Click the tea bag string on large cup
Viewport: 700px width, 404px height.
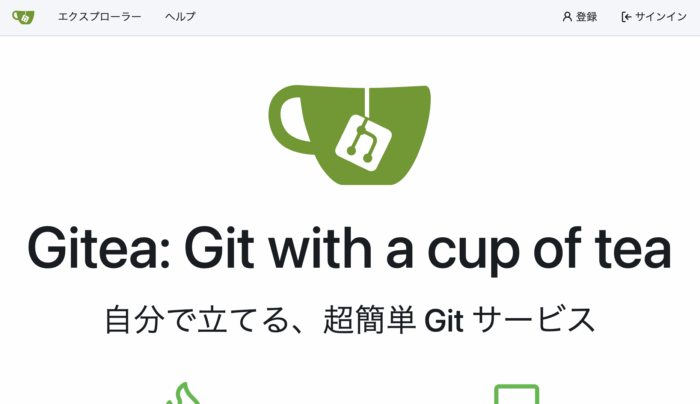[x=367, y=102]
